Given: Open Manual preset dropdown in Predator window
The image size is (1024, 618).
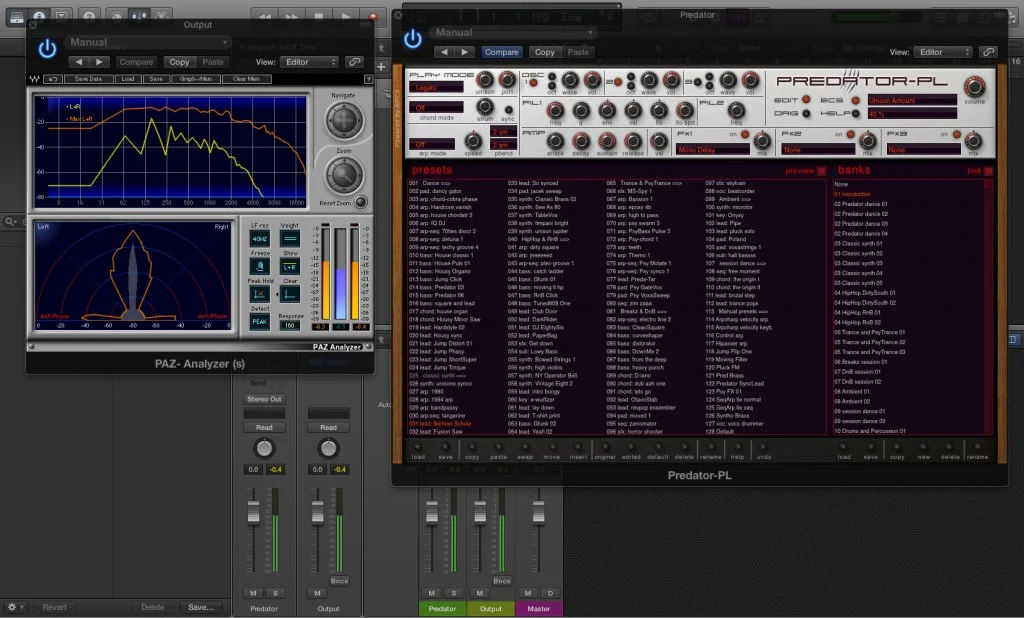Looking at the screenshot, I should (x=514, y=32).
